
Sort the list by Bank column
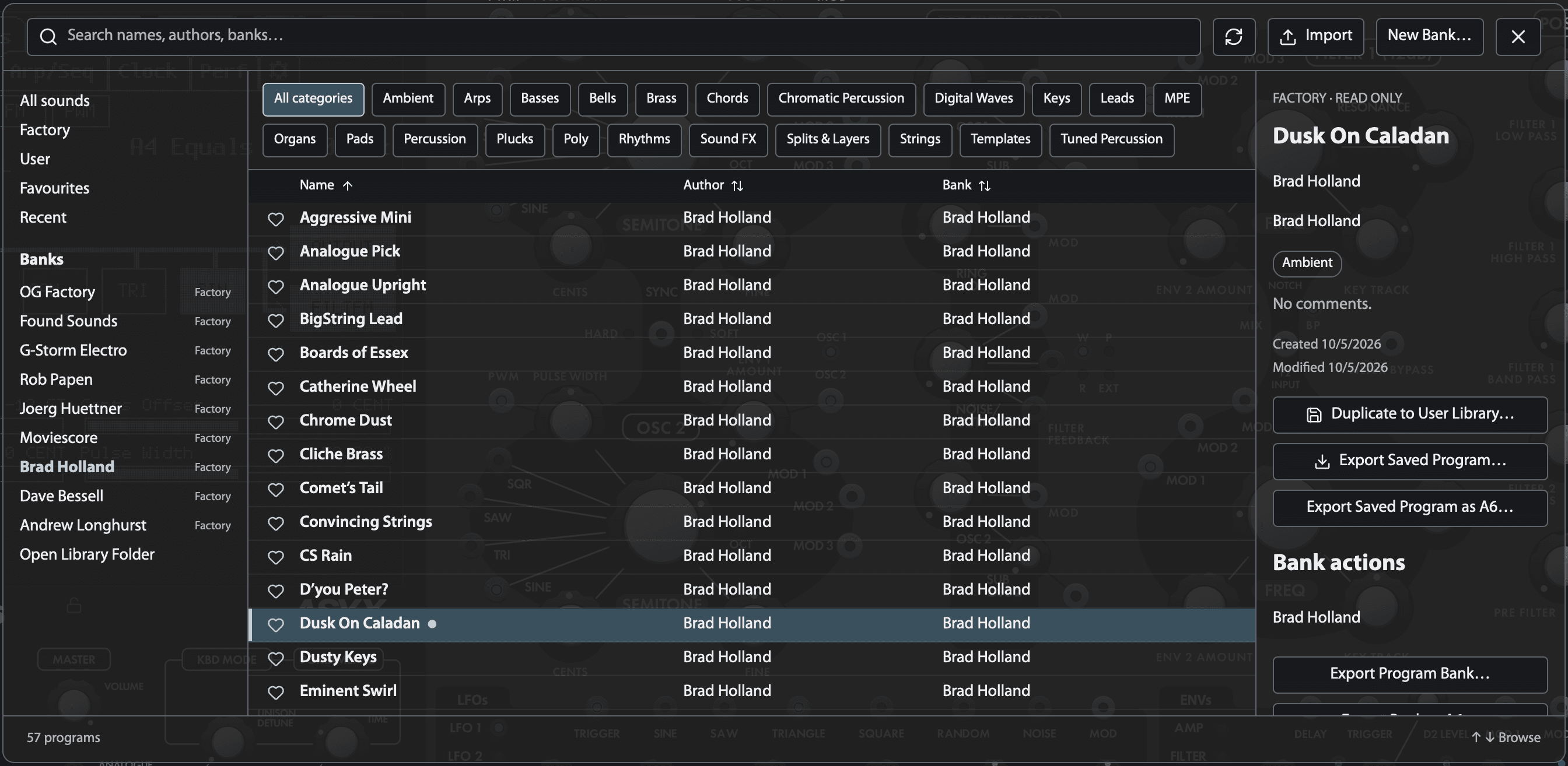[966, 185]
